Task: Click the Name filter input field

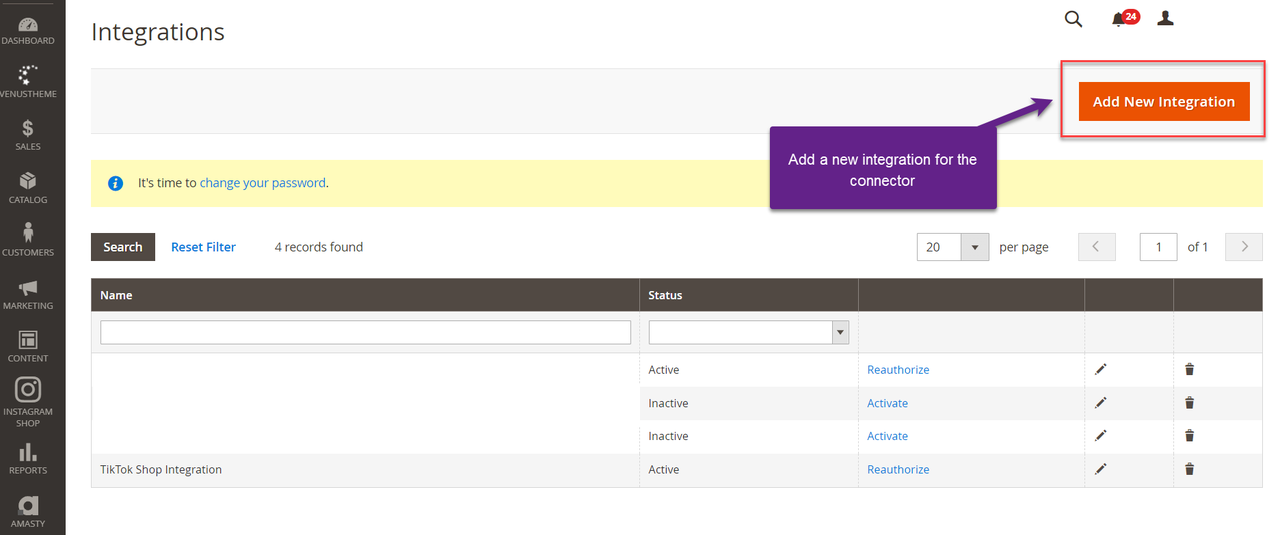Action: point(365,332)
